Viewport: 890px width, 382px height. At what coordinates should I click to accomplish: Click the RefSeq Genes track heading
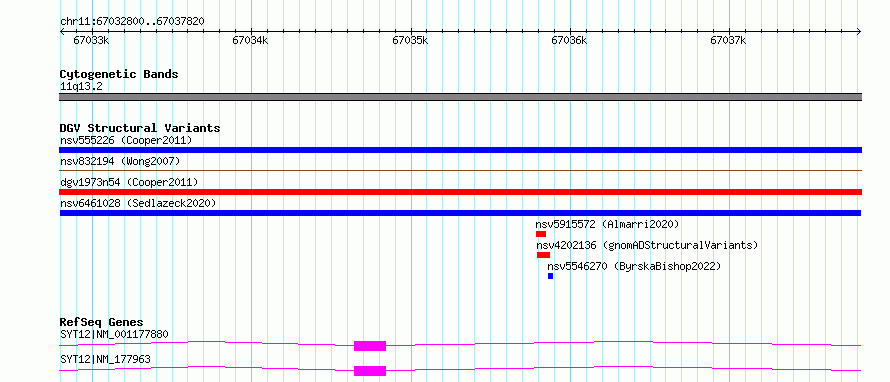[102, 322]
